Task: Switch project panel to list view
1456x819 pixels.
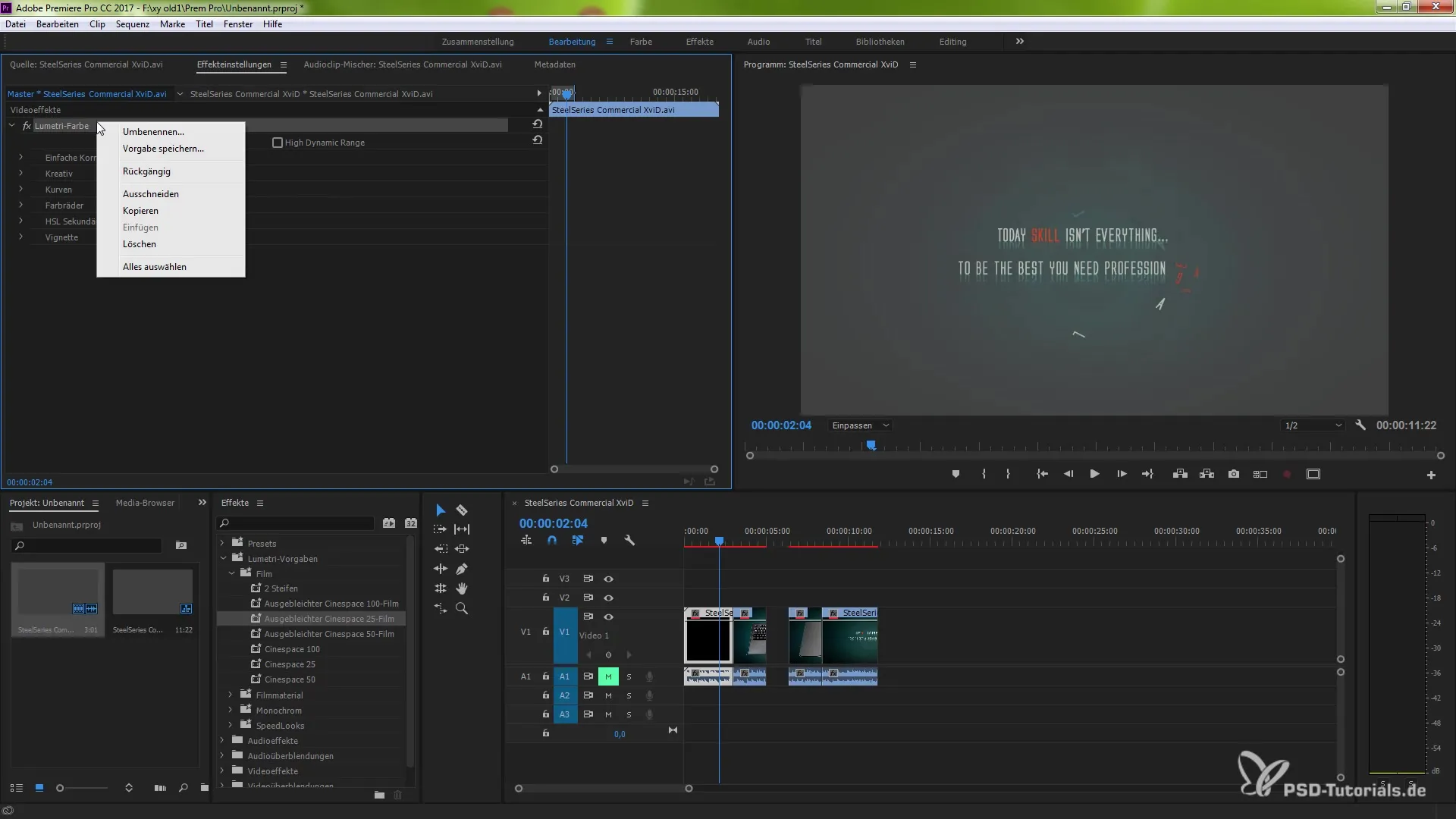Action: click(x=17, y=788)
